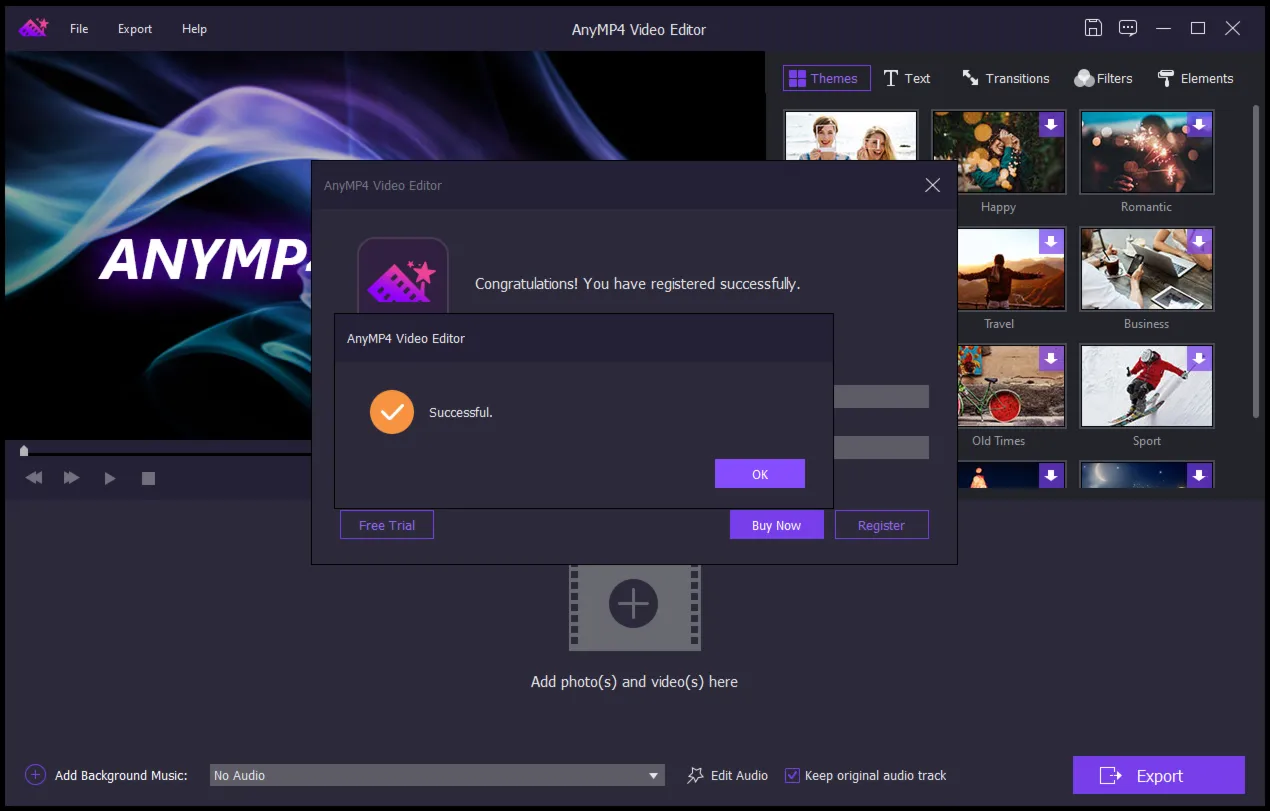Select the Business theme thumbnail
This screenshot has width=1270, height=811.
(x=1147, y=269)
